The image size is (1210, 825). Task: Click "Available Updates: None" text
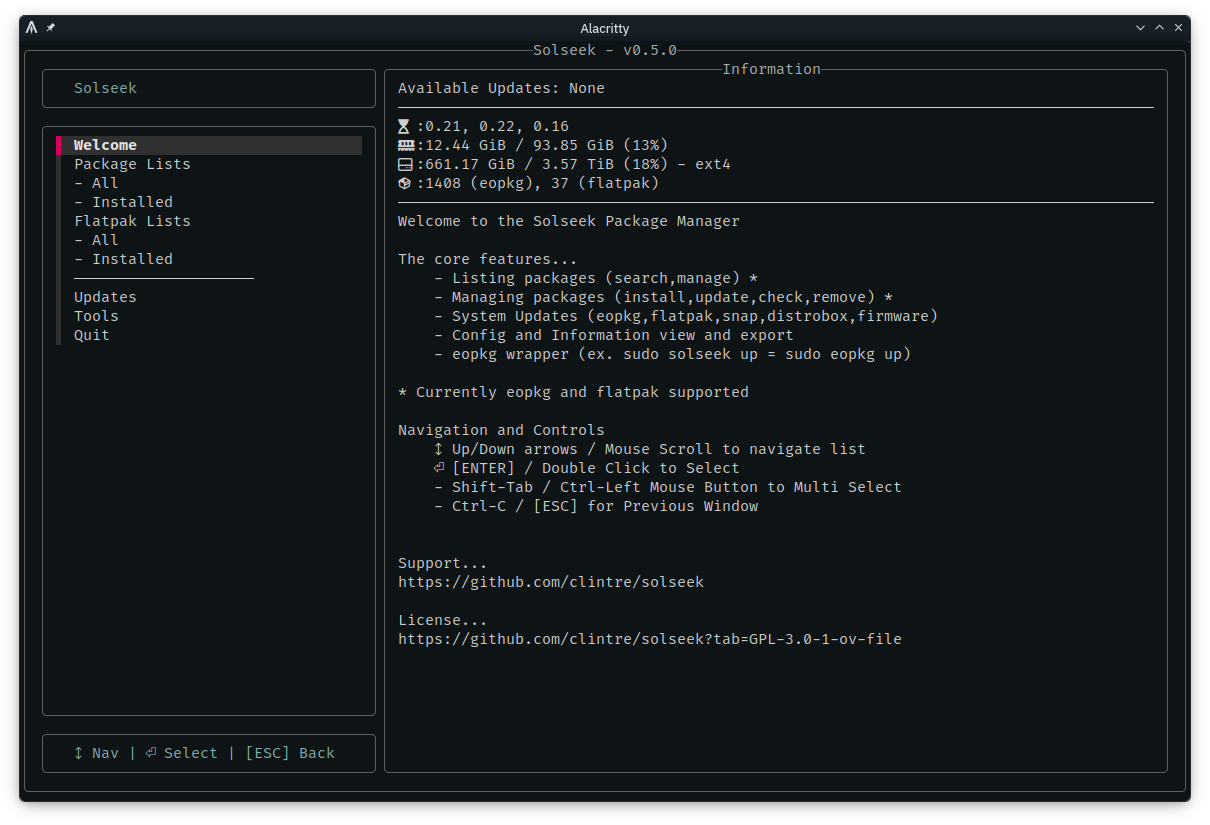501,88
